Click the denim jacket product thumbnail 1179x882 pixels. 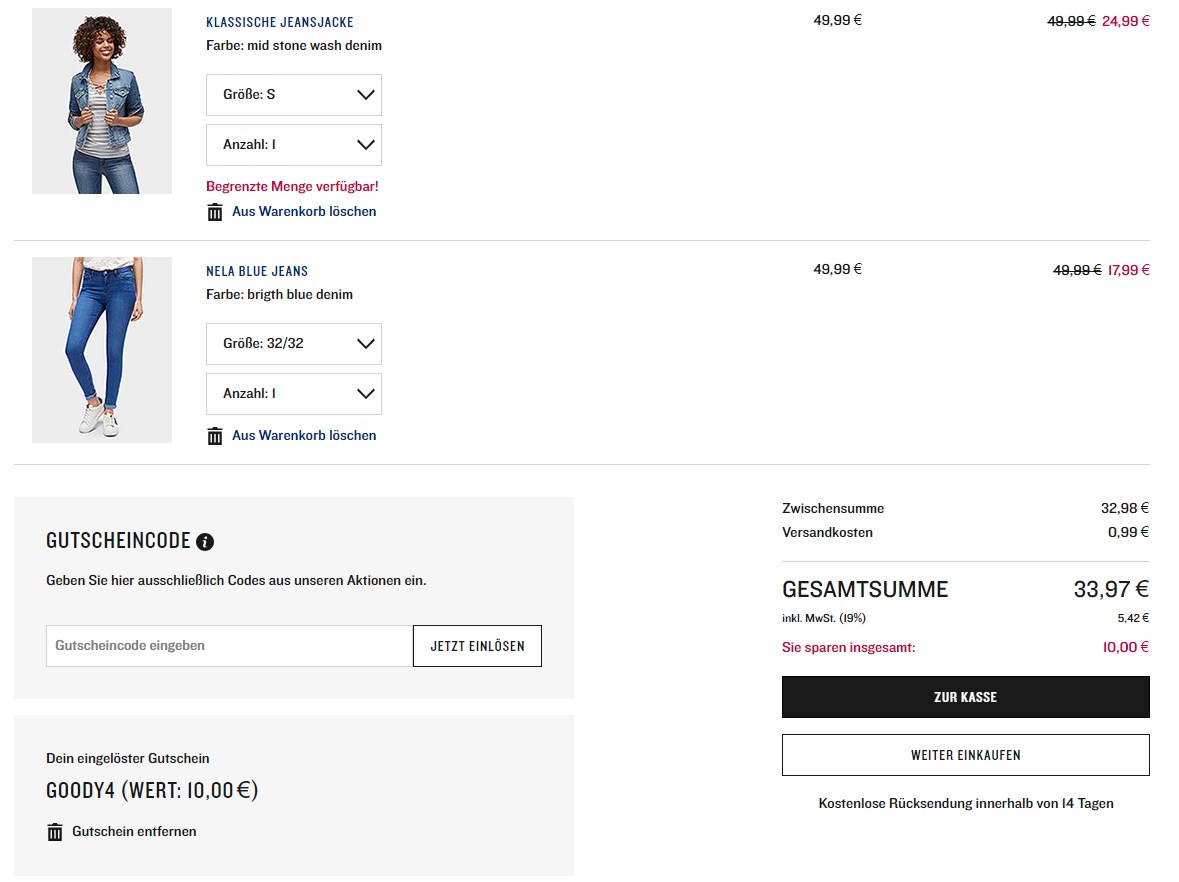click(102, 101)
